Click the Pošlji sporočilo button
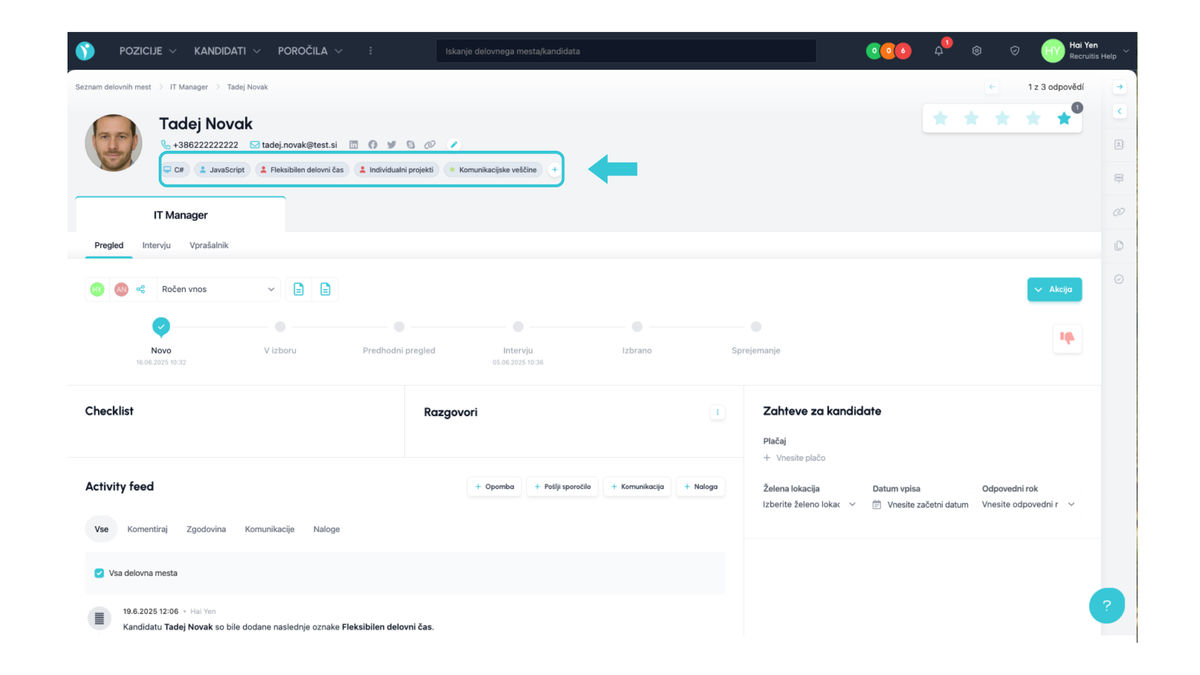 pos(562,487)
